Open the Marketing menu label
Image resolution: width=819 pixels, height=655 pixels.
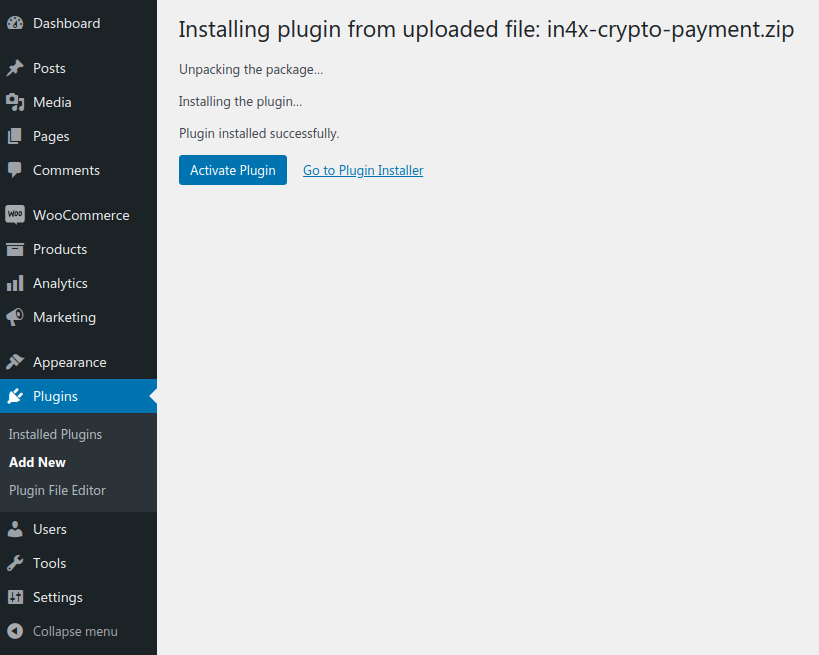tap(64, 318)
